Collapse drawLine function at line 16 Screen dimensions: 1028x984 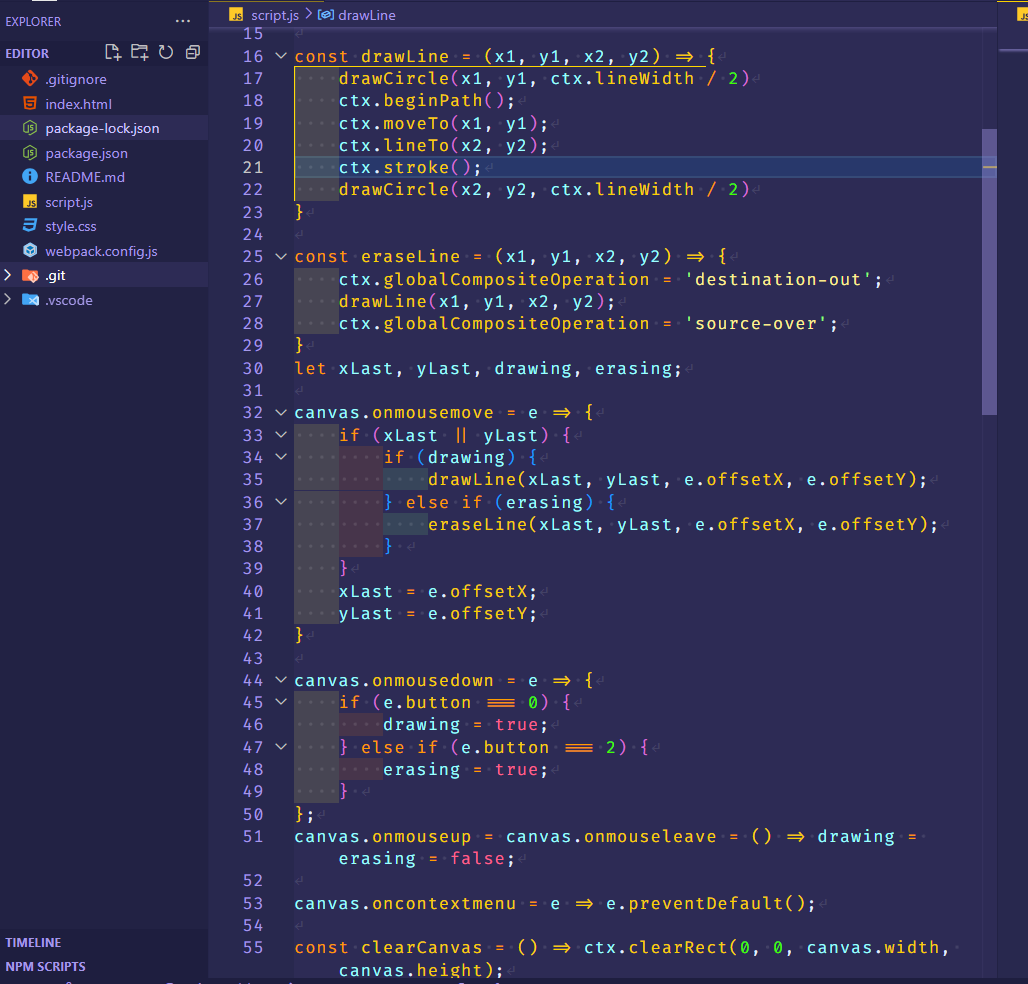click(281, 56)
